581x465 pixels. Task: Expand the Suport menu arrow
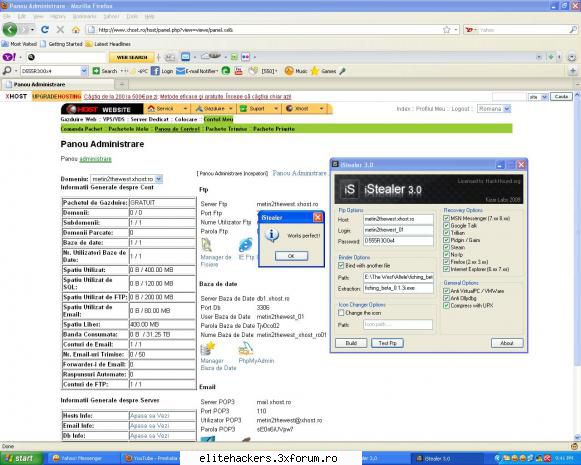(276, 109)
